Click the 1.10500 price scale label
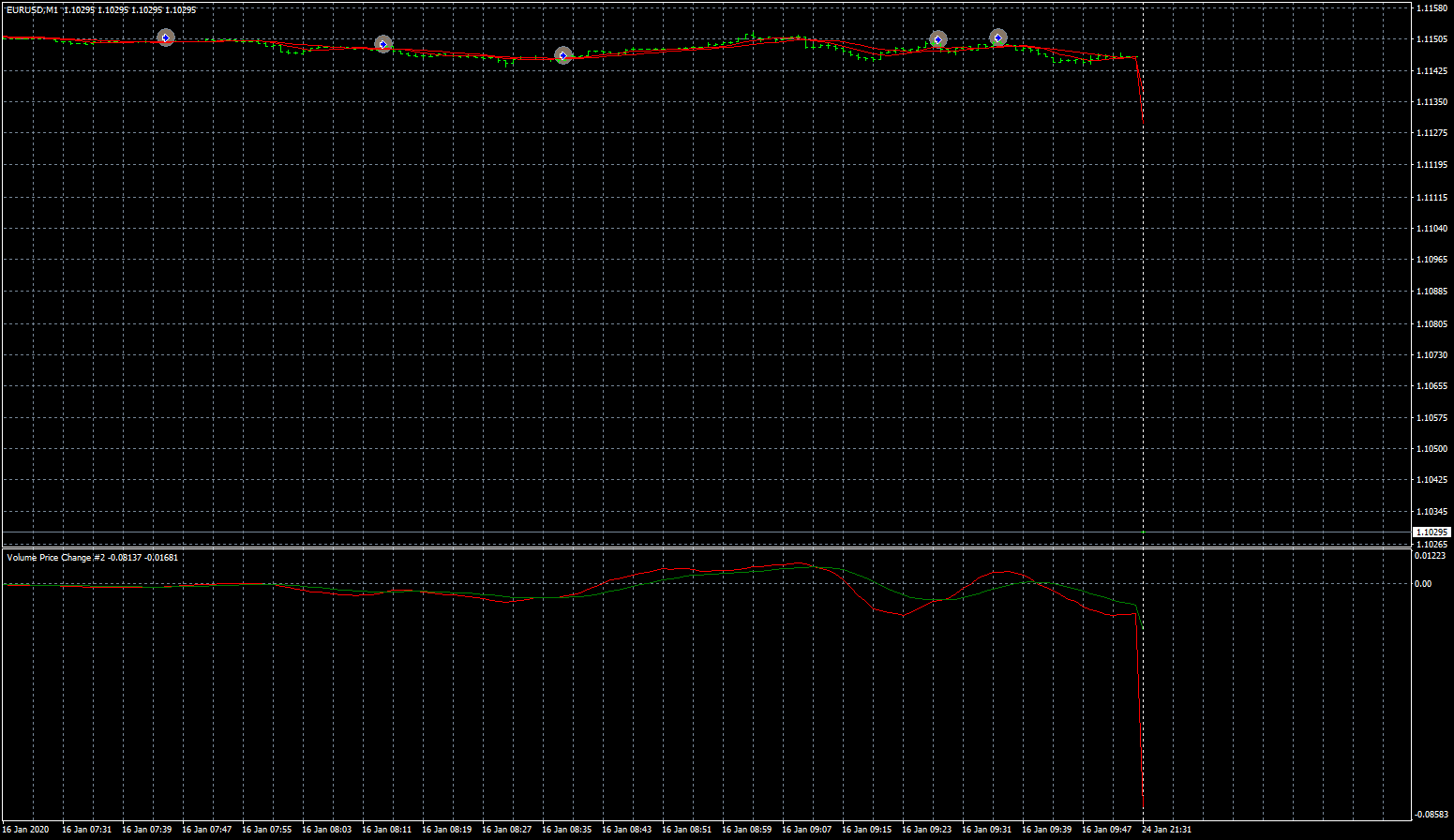Image resolution: width=1454 pixels, height=840 pixels. click(1432, 449)
